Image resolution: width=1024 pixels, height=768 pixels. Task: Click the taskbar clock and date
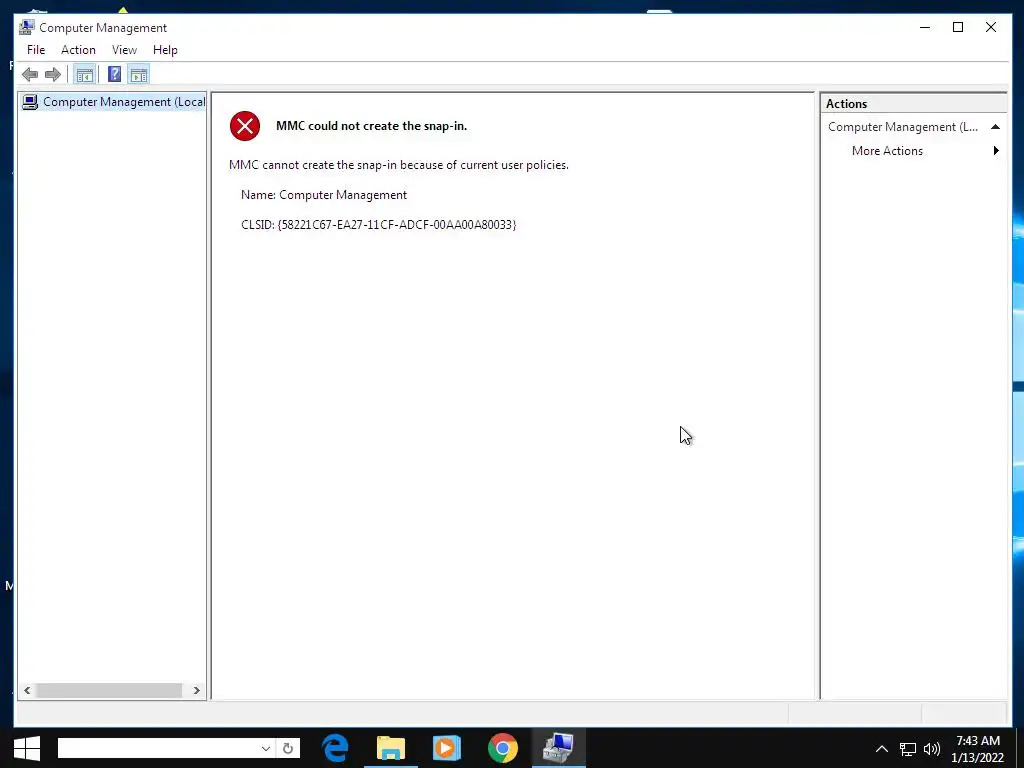977,749
